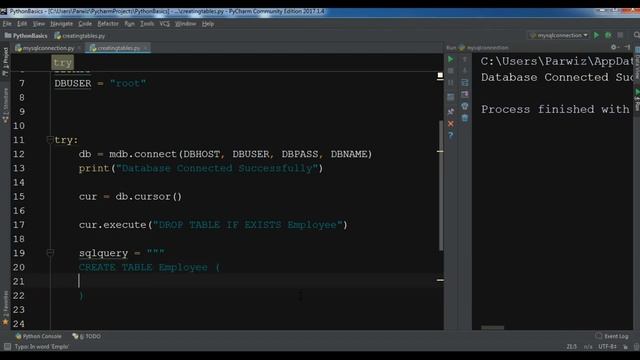Viewport: 640px width, 360px height.
Task: Rerun program in Run panel
Action: tap(451, 60)
